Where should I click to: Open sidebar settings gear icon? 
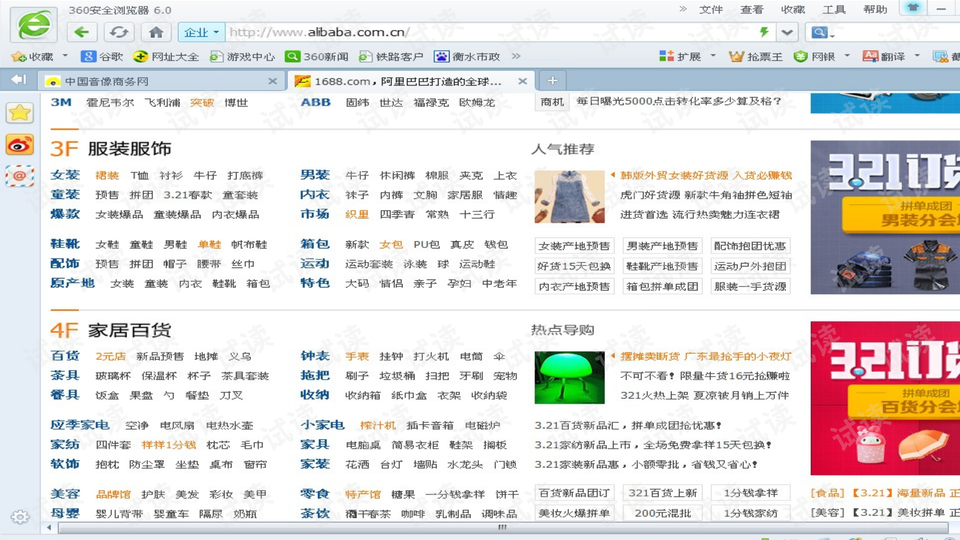(x=19, y=517)
